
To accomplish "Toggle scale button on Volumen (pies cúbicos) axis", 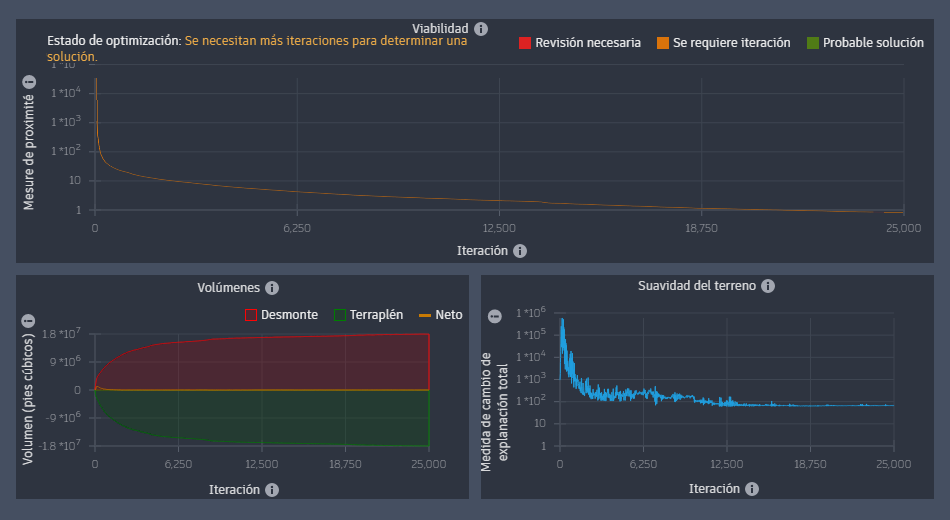I will click(28, 321).
